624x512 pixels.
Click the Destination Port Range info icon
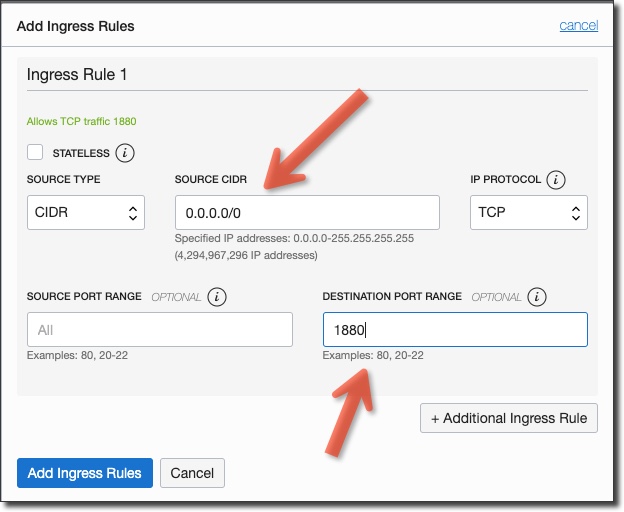pyautogui.click(x=537, y=297)
